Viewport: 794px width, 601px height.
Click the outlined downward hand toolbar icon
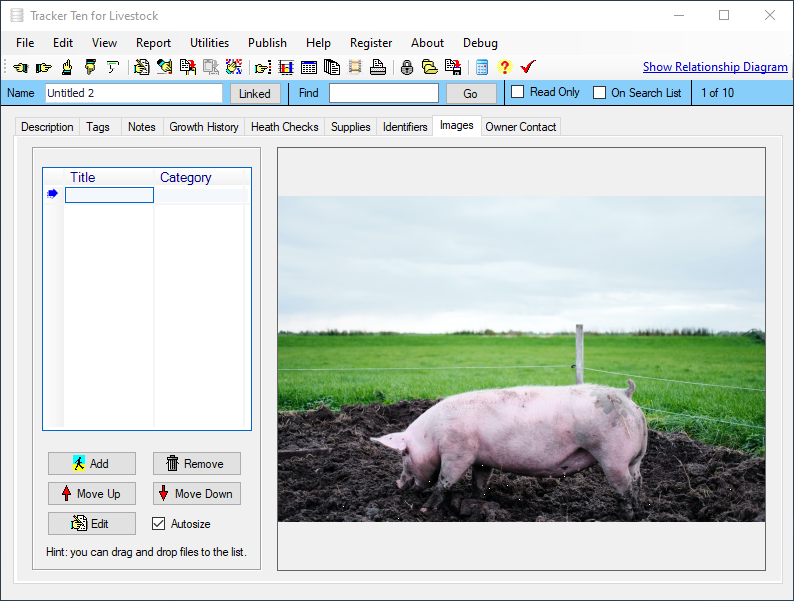(112, 67)
